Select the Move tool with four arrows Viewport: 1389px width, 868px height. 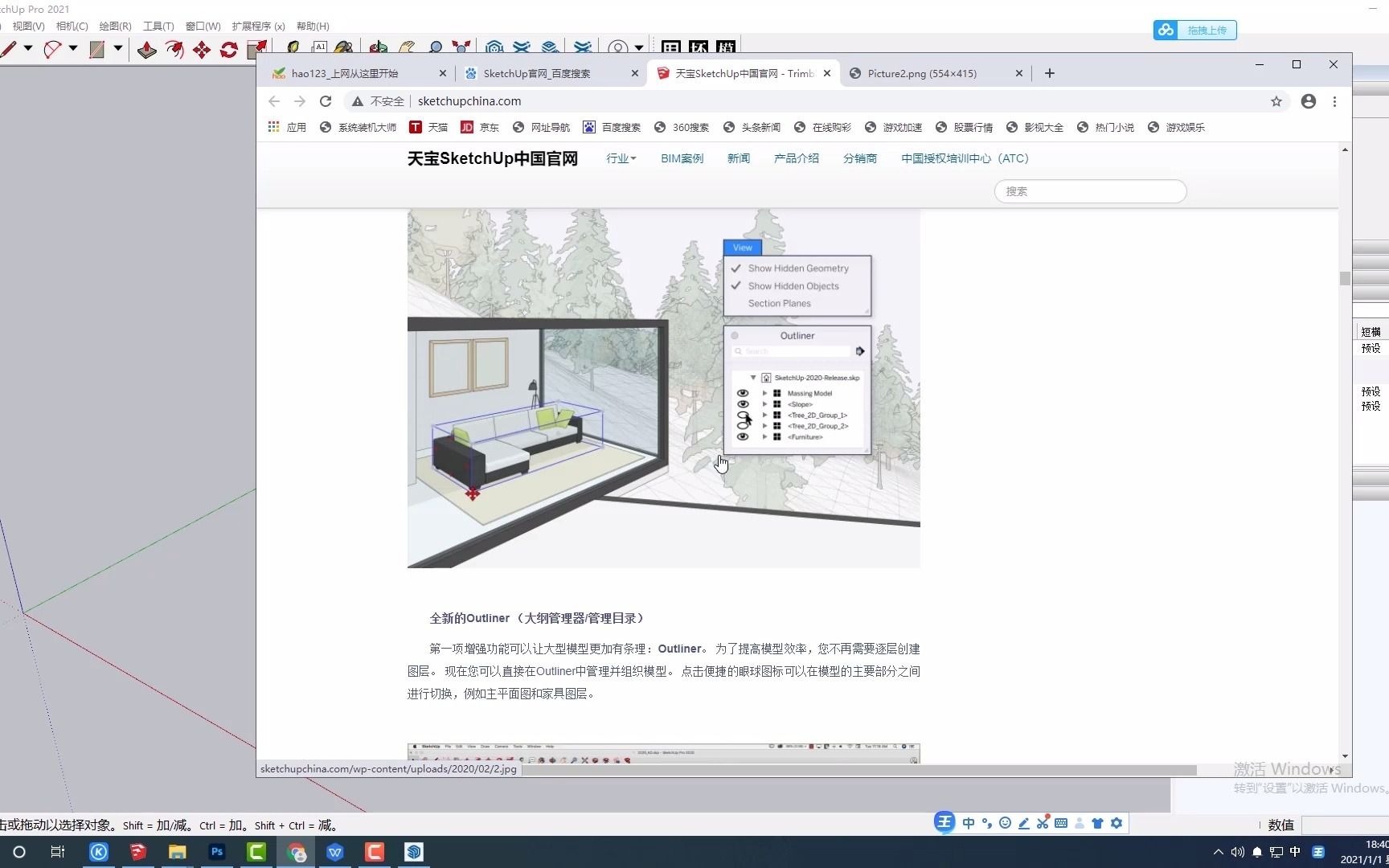[202, 49]
